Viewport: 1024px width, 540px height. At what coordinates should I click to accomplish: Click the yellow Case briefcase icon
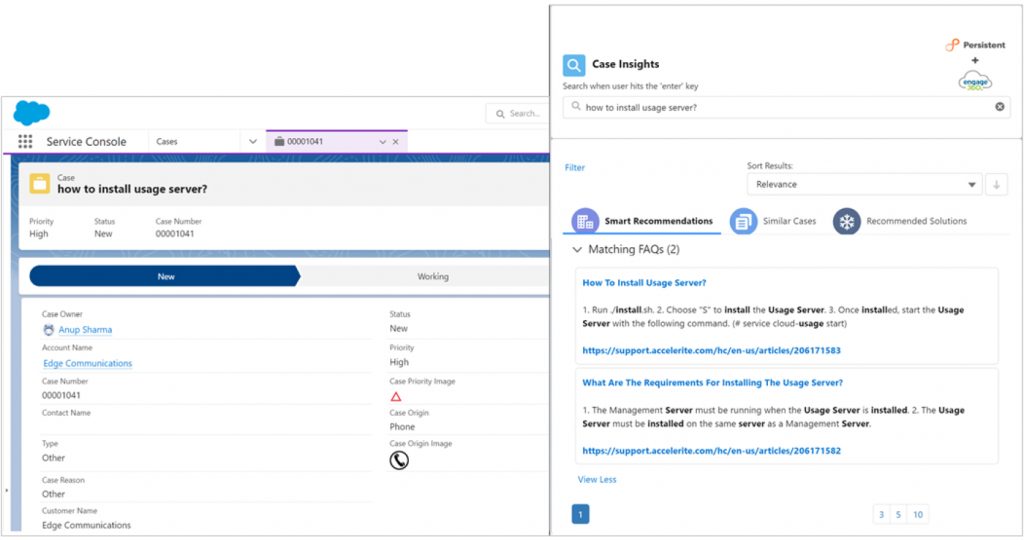(x=39, y=183)
